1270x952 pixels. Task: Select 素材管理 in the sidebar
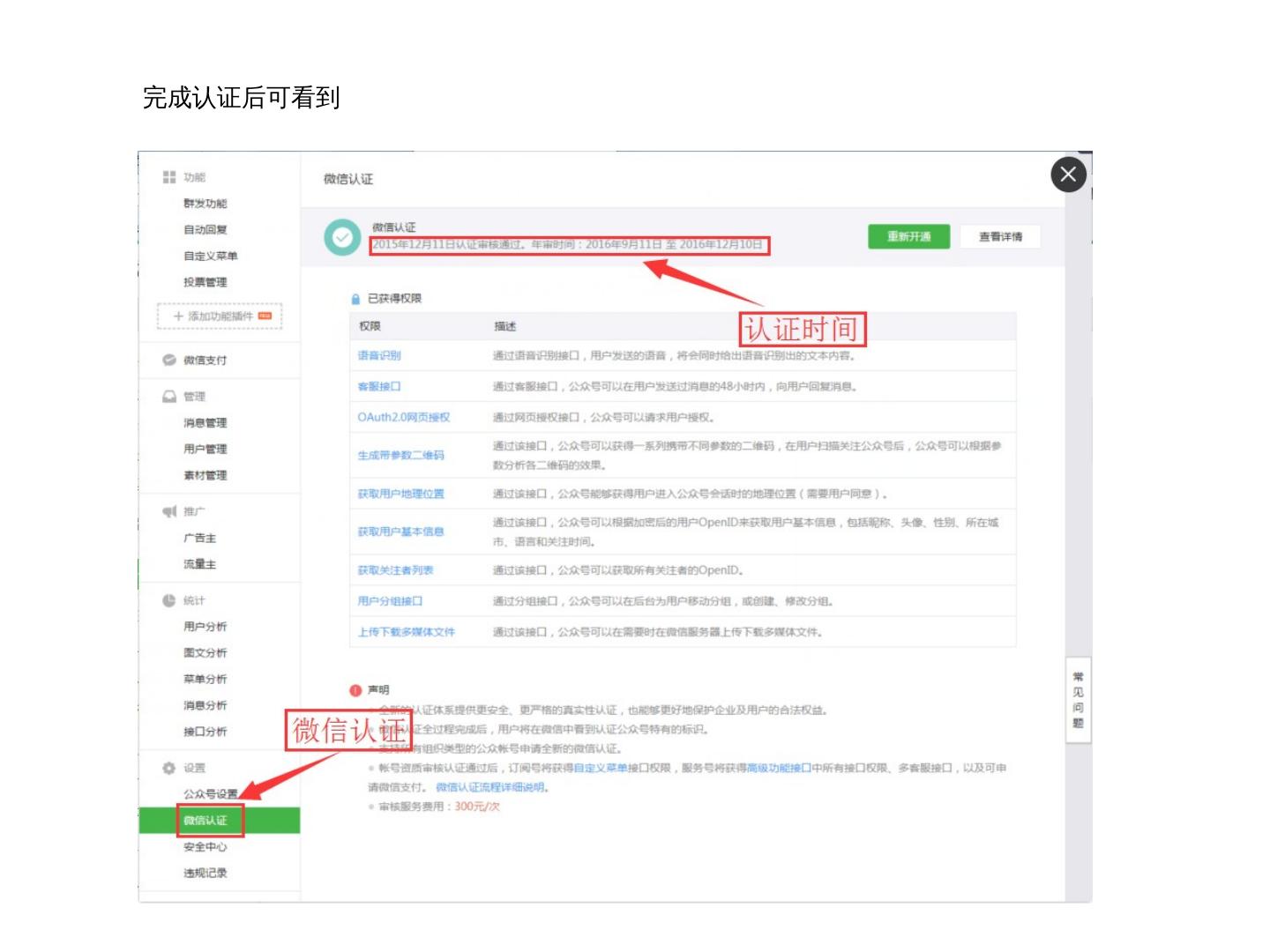click(205, 475)
